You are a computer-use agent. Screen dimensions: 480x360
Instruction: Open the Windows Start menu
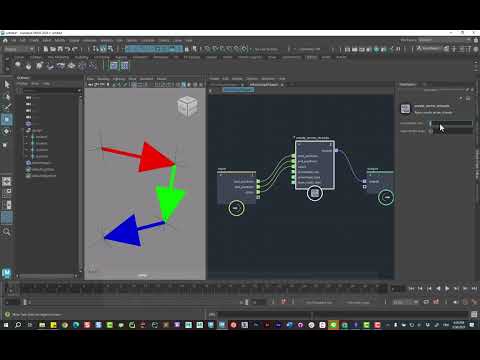tap(6, 325)
